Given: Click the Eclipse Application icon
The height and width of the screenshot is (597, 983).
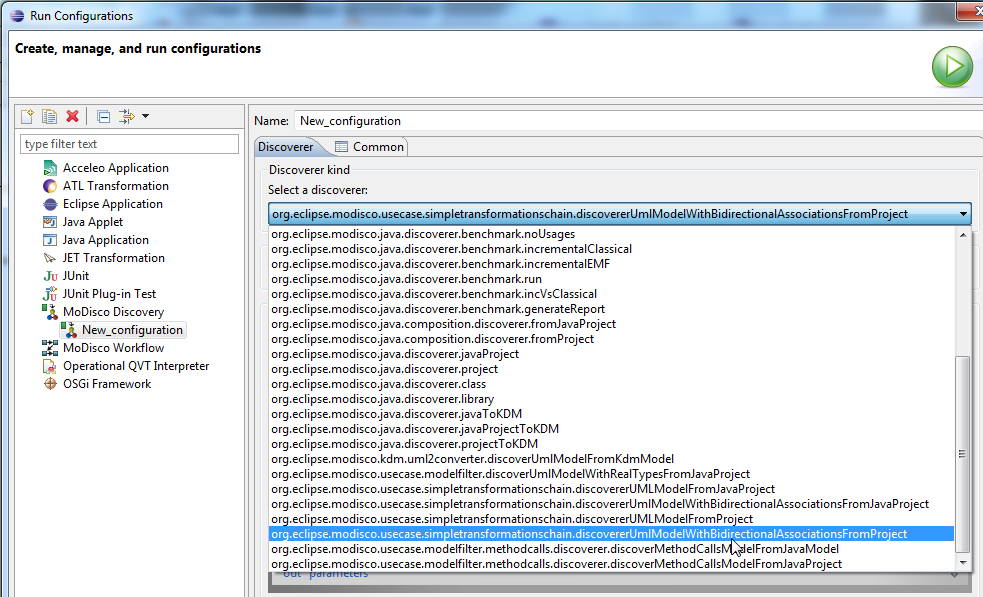Looking at the screenshot, I should (x=50, y=204).
